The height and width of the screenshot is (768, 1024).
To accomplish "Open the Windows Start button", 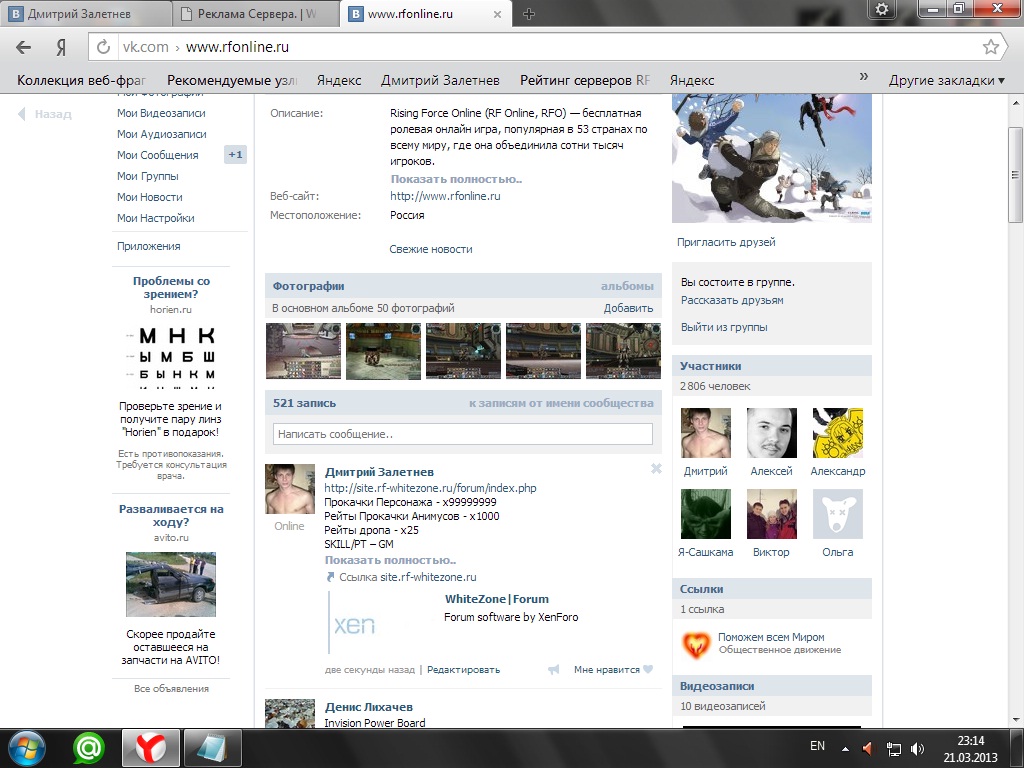I will click(x=27, y=748).
